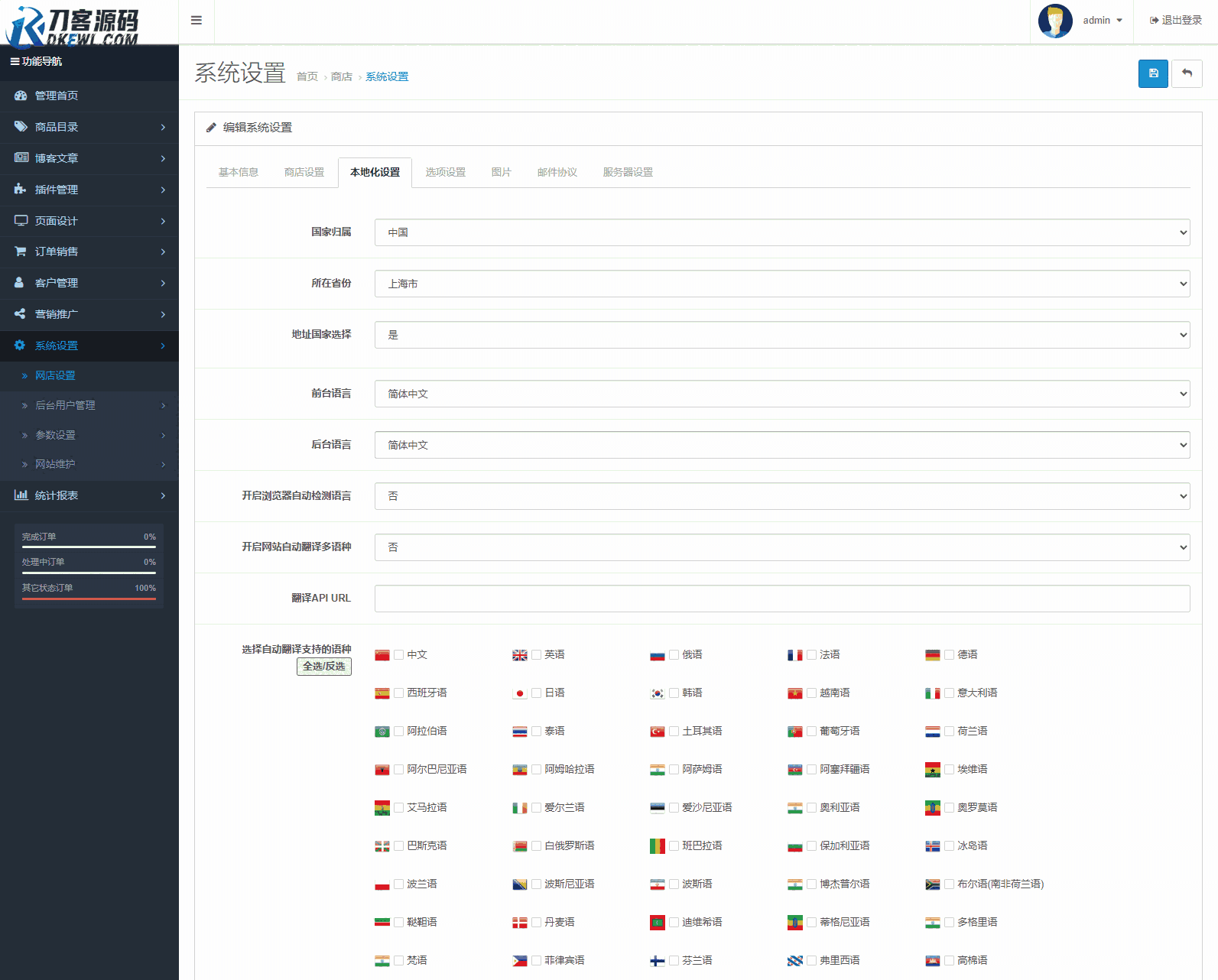Open the 地址国家选择 dropdown
The image size is (1218, 980).
point(782,335)
